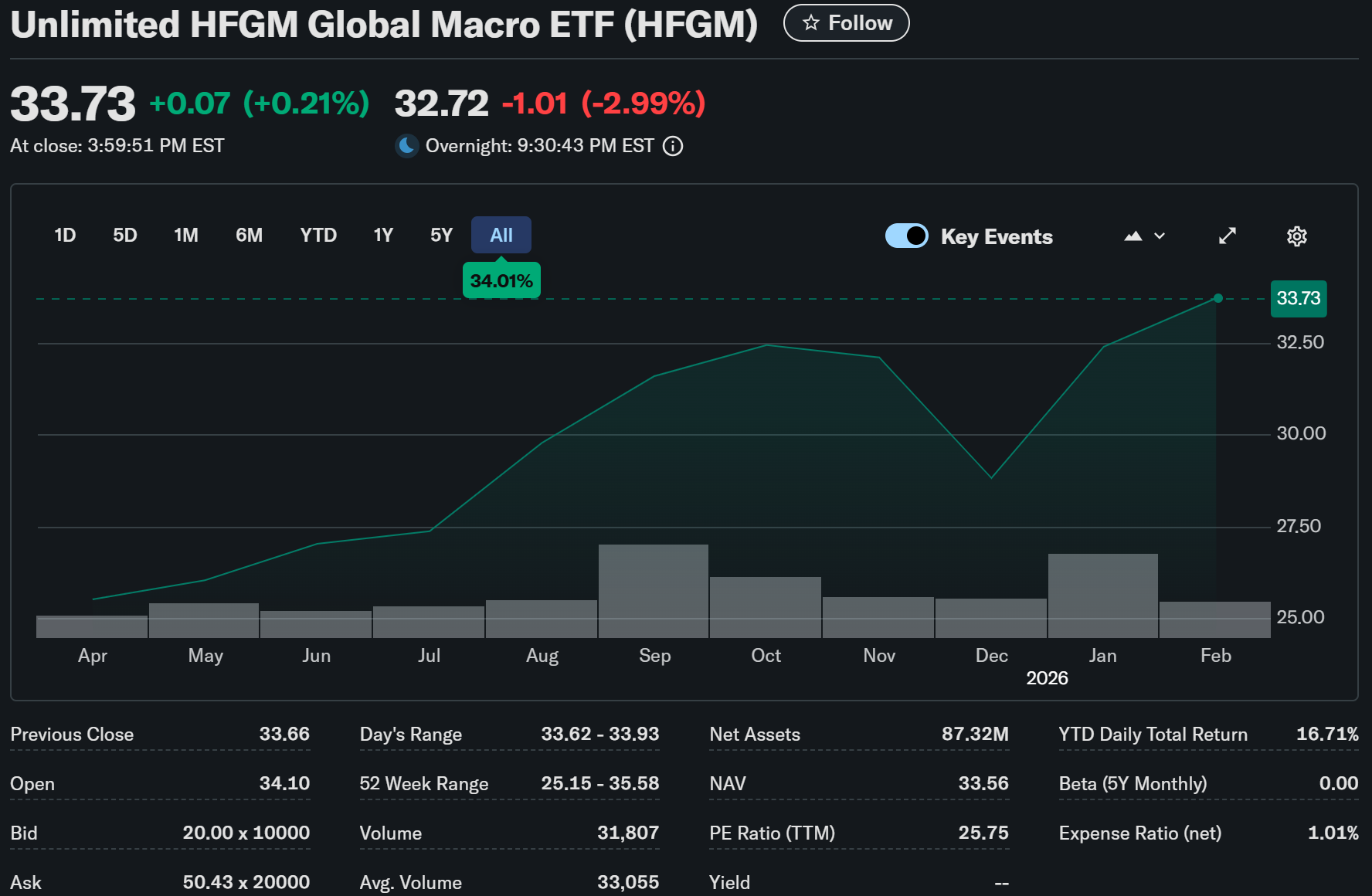Click the 30.00 price axis label
Image resolution: width=1372 pixels, height=896 pixels.
[1301, 433]
